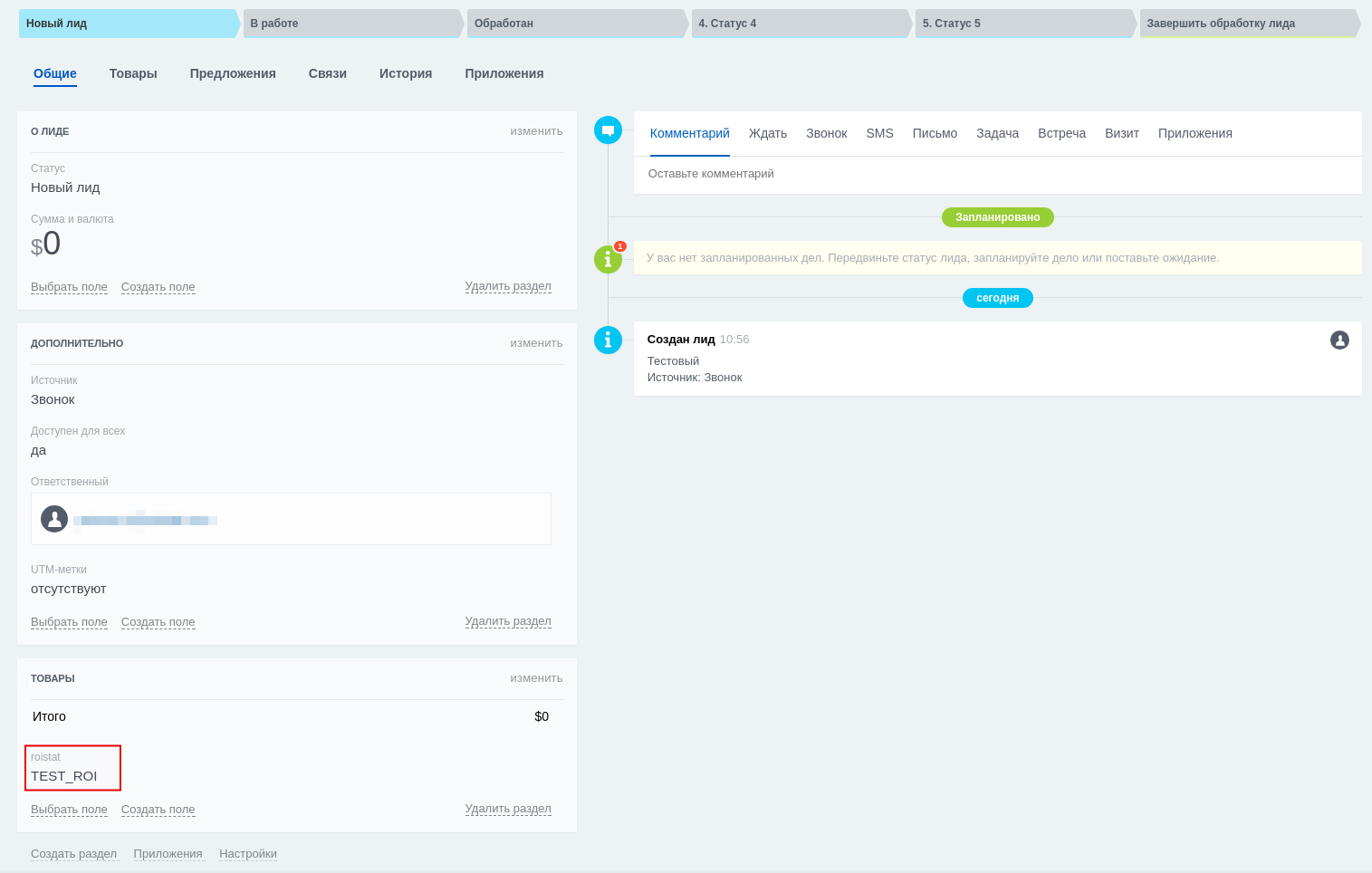Open Настройки link at the bottom
Screen dimensions: 1372x873
coord(247,854)
